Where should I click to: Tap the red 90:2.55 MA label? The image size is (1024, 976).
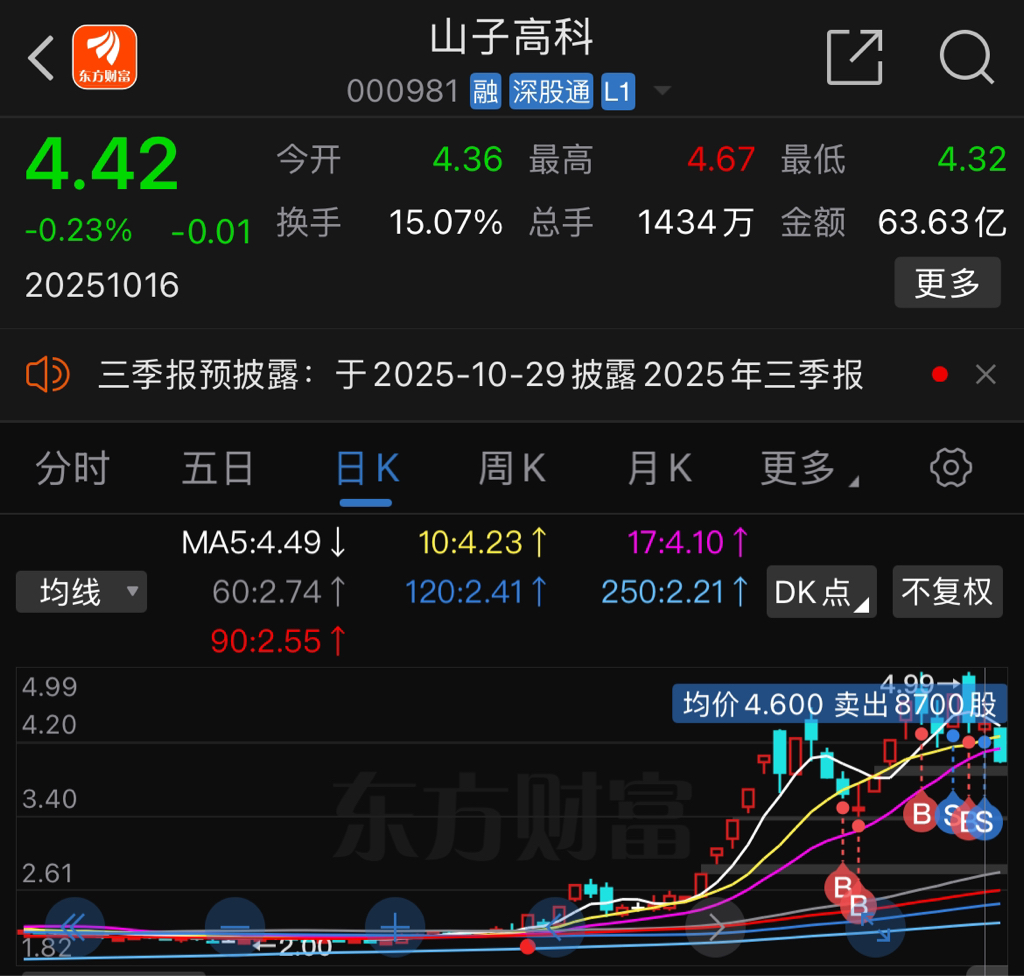tap(279, 641)
